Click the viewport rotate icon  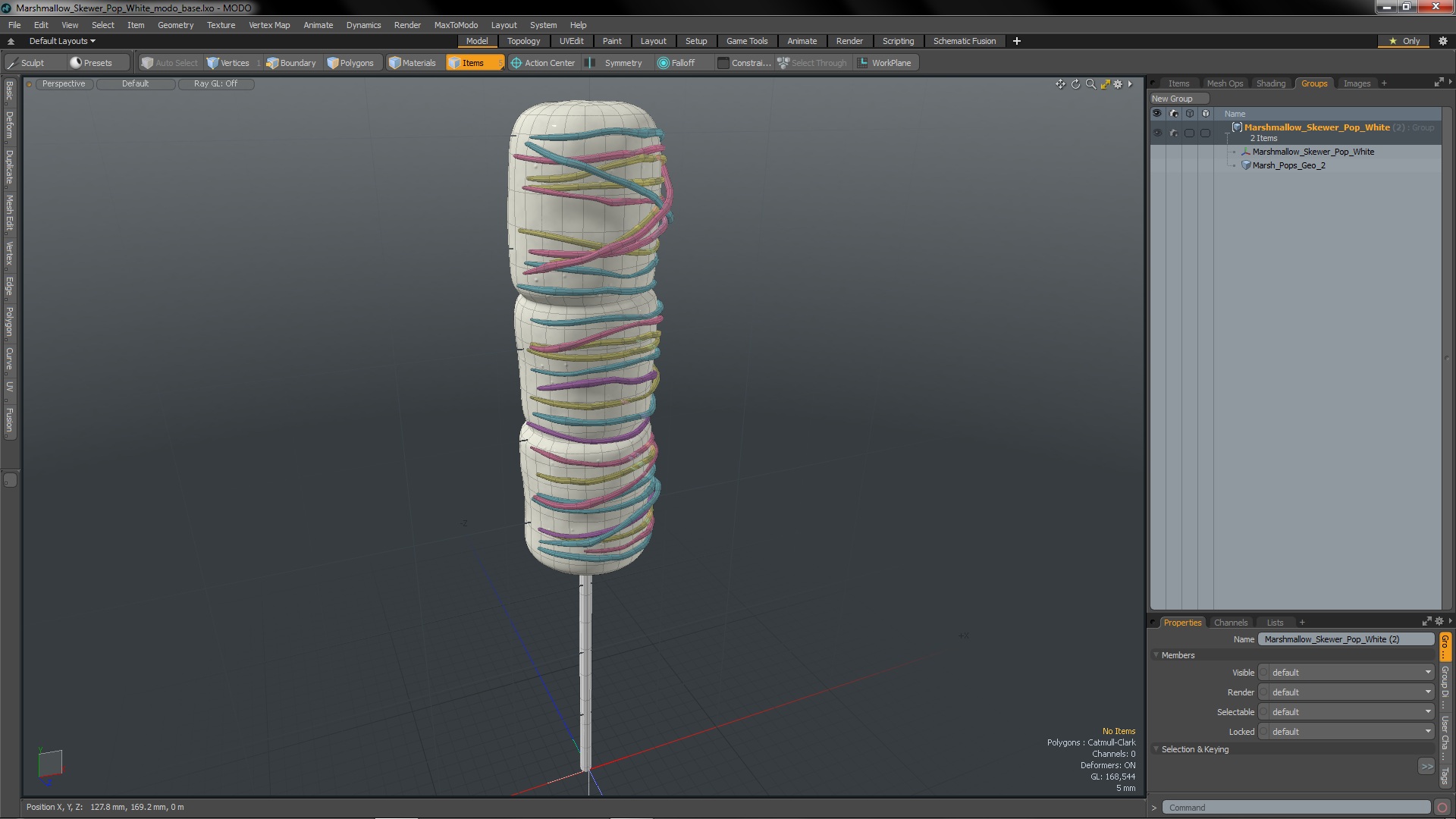pos(1075,84)
